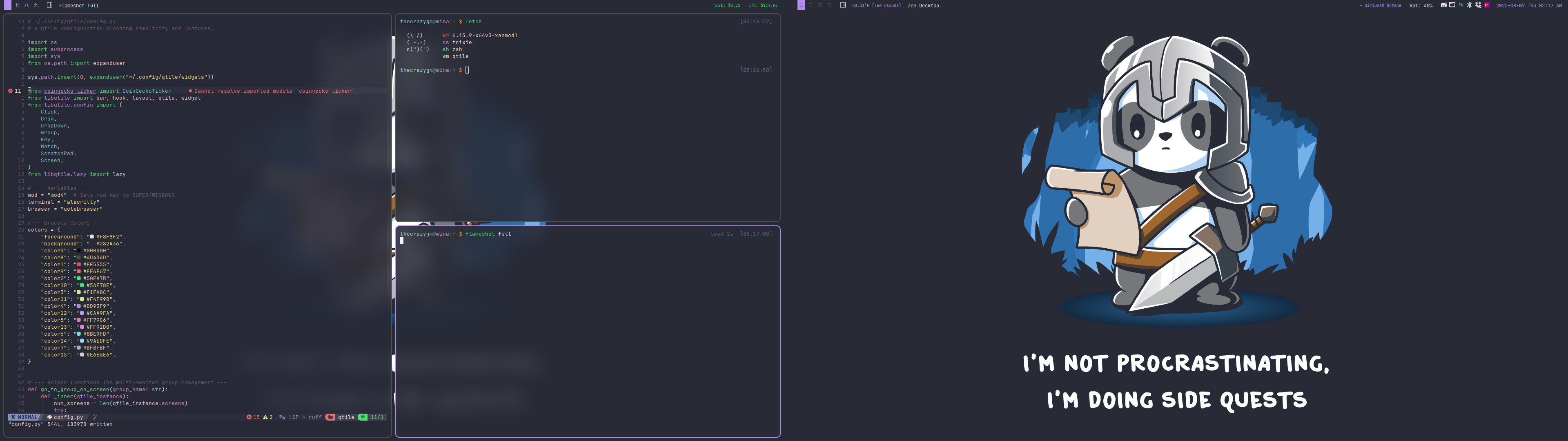Screen dimensions: 1568x441
Task: Click the HIVE price ticker
Action: click(x=727, y=5)
